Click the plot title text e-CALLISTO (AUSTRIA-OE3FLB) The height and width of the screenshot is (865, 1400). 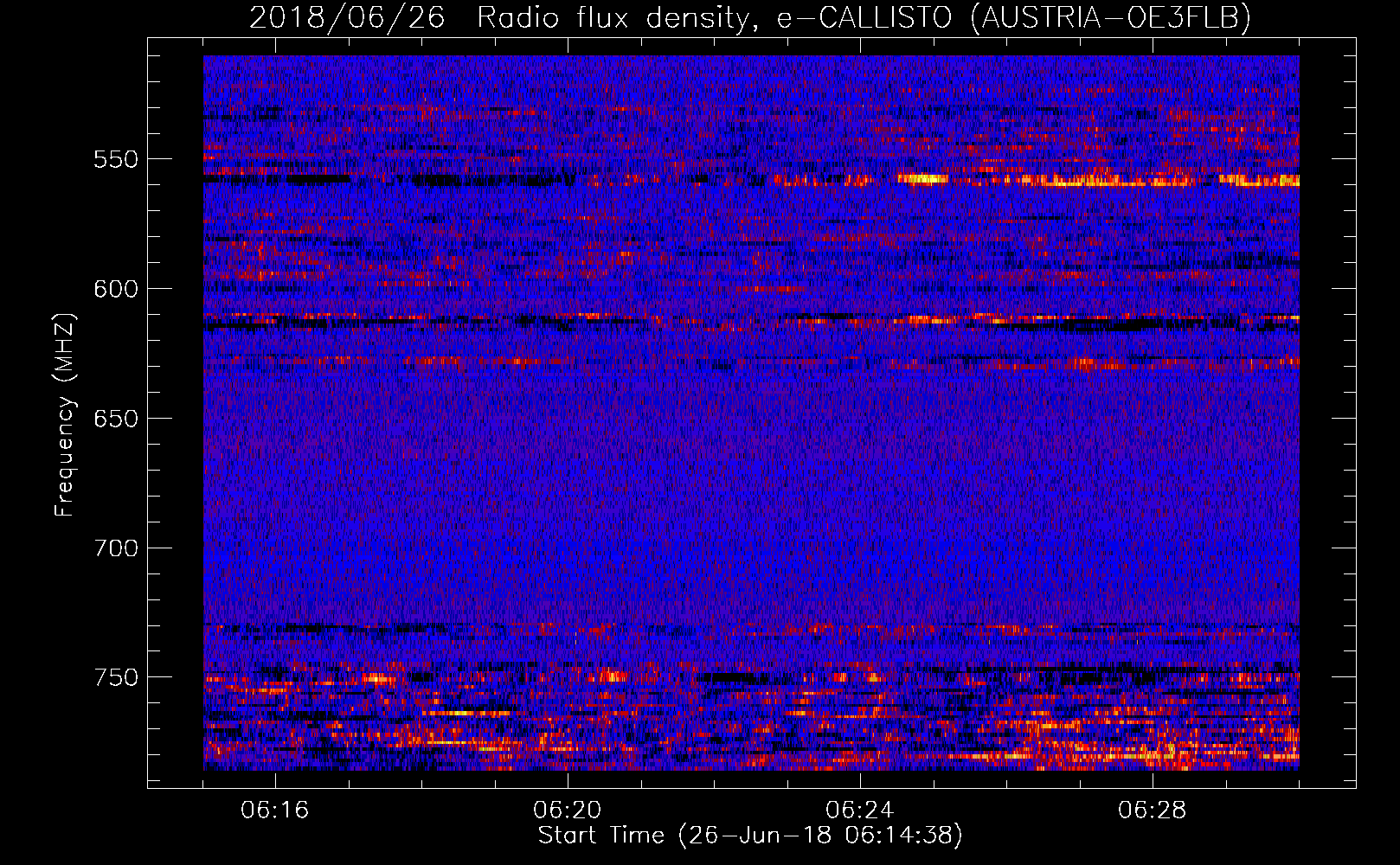coord(1014,17)
